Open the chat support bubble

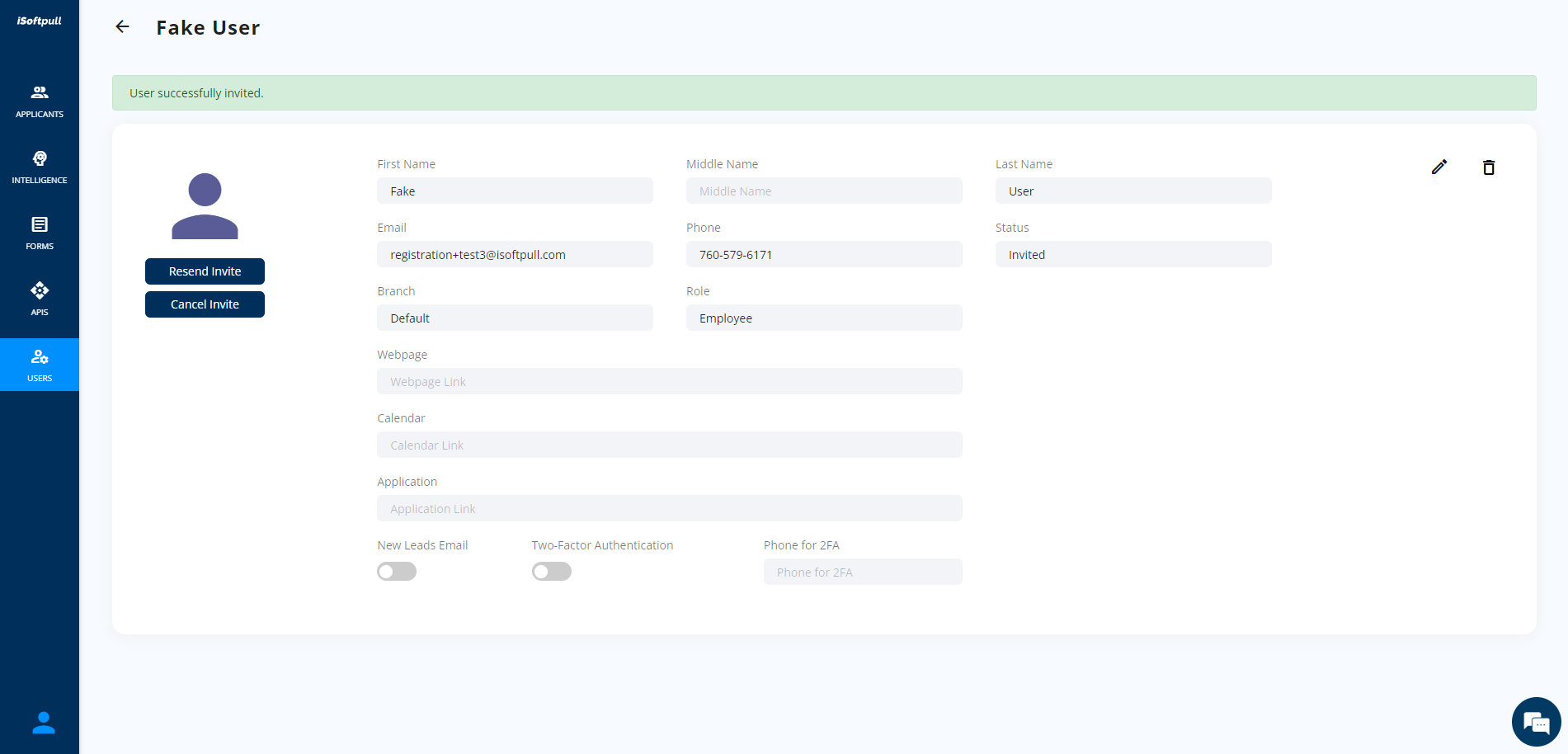[1536, 722]
